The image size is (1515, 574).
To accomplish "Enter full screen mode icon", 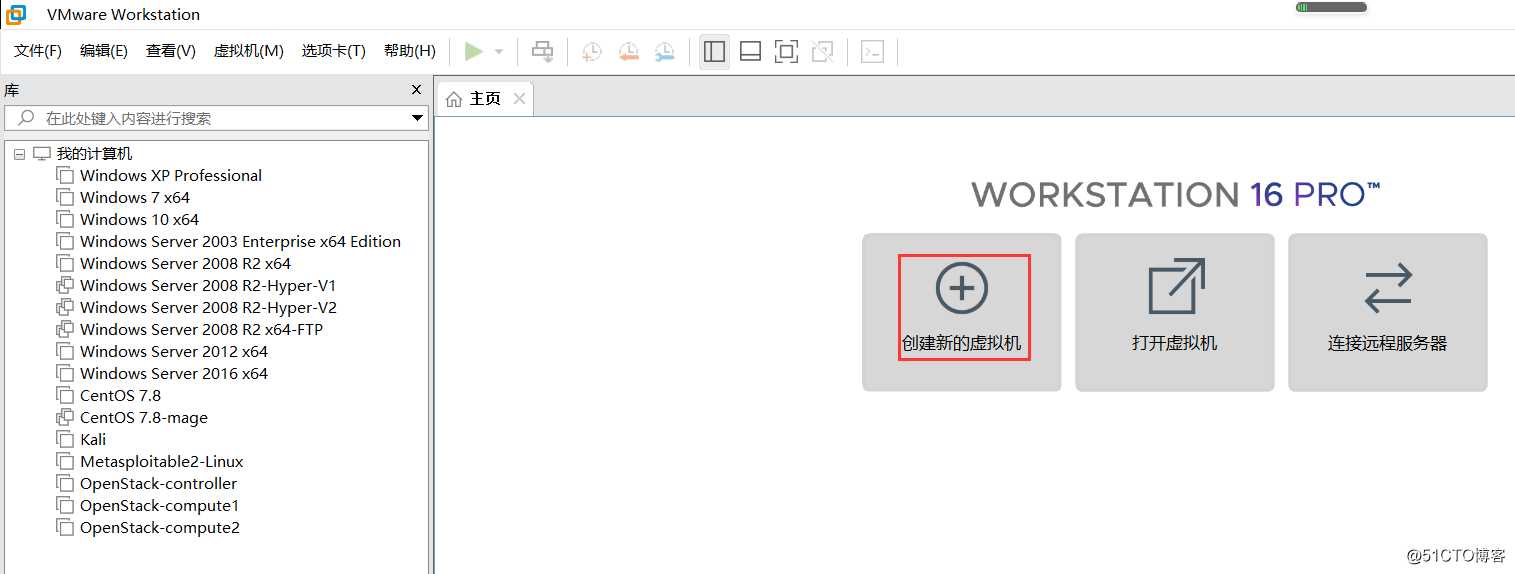I will (787, 51).
